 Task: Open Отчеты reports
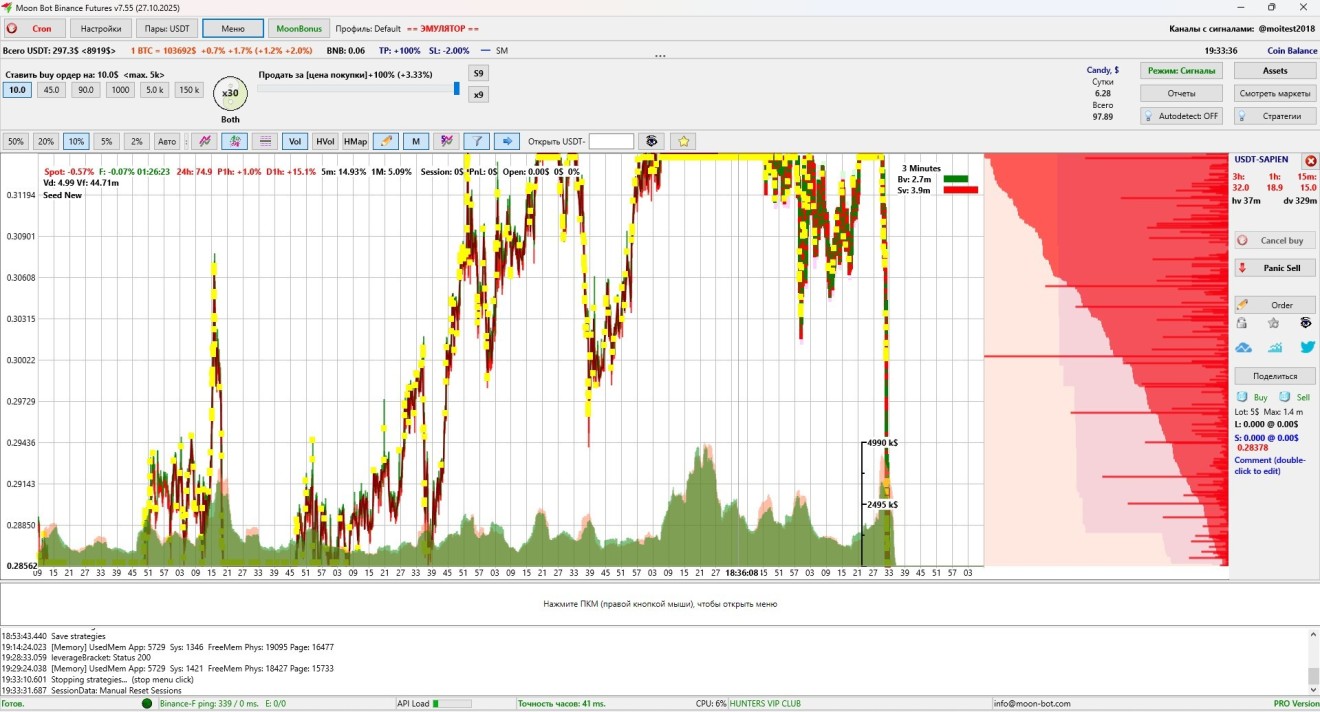tap(1181, 93)
